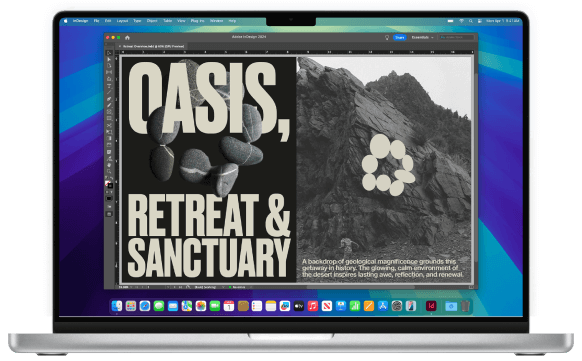Screen dimensions: 582x361
Task: Select the Pencil tool
Action: tap(109, 105)
